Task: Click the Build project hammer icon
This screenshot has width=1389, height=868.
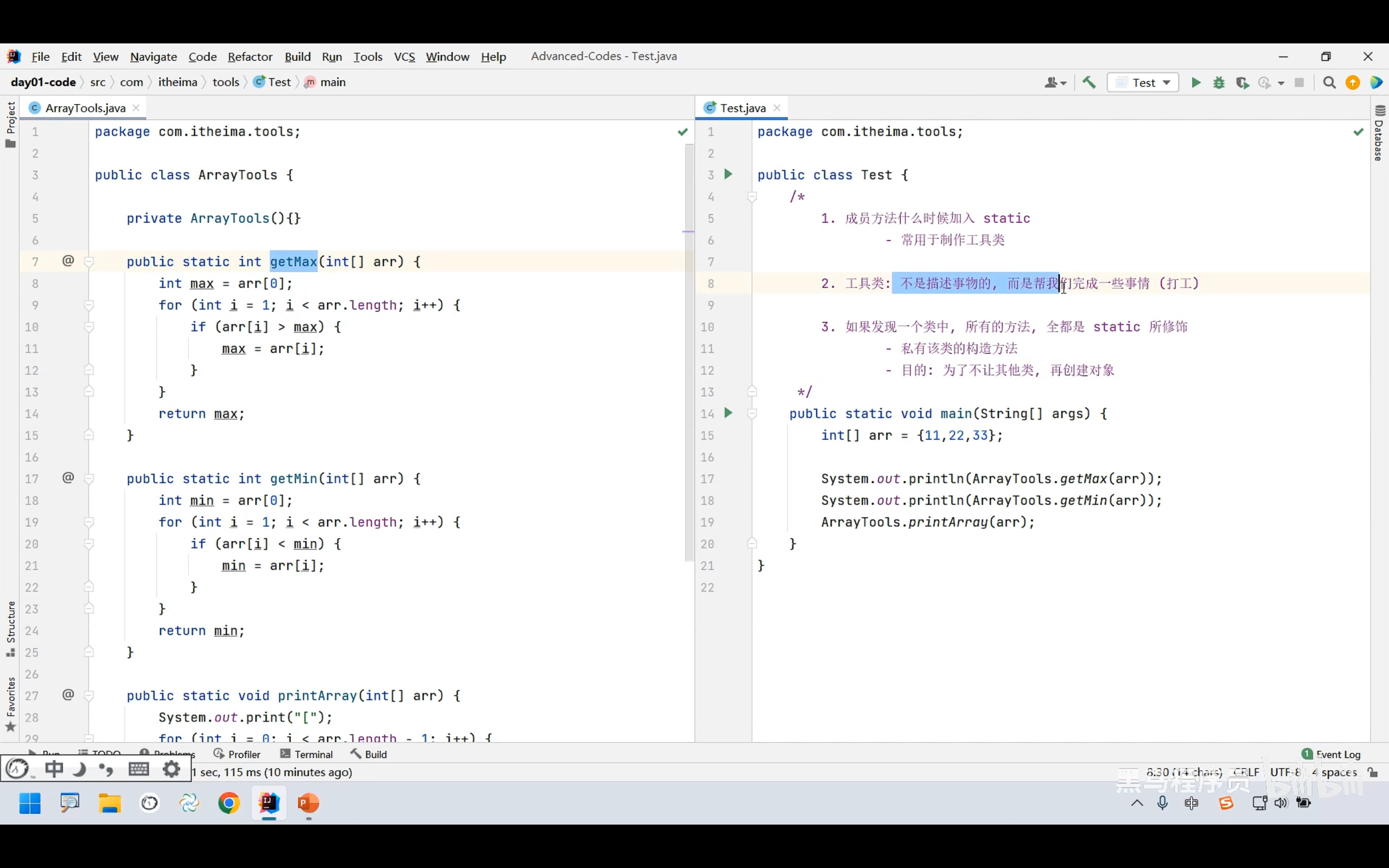Action: 1089,82
